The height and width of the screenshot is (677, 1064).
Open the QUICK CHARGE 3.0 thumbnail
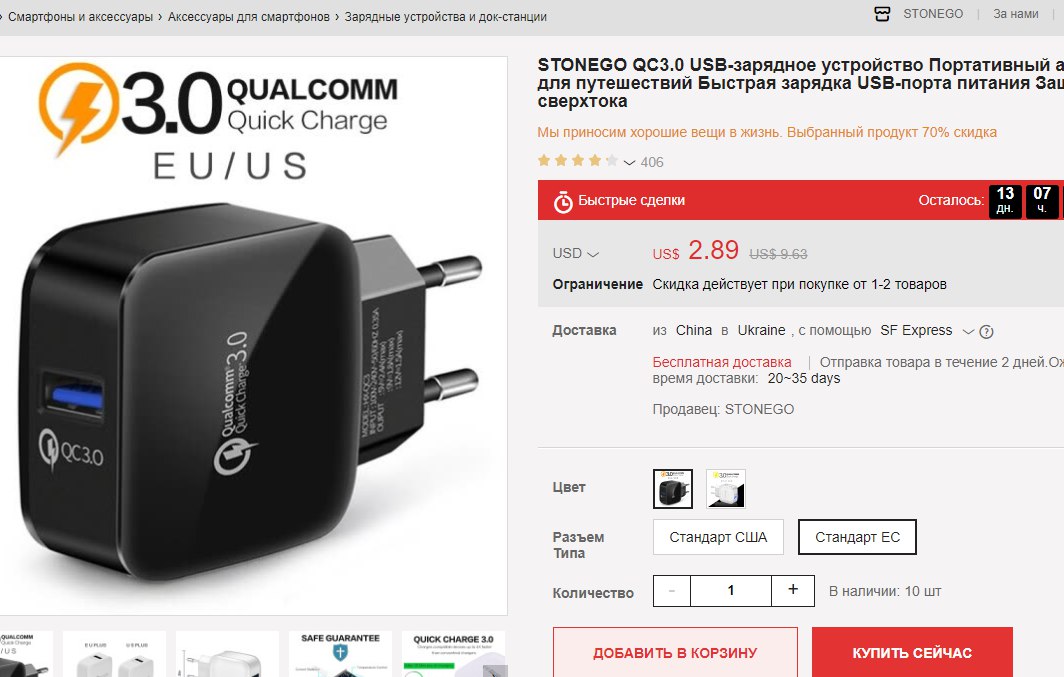(x=453, y=654)
